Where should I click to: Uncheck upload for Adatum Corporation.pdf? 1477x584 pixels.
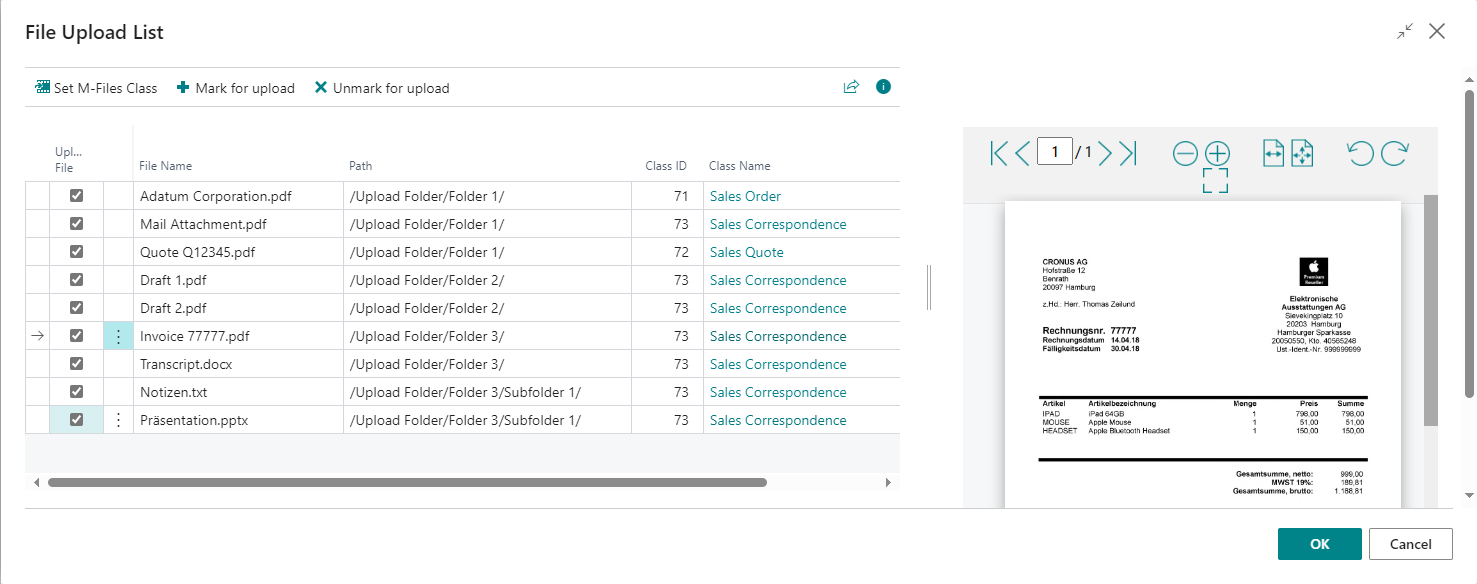coord(76,196)
